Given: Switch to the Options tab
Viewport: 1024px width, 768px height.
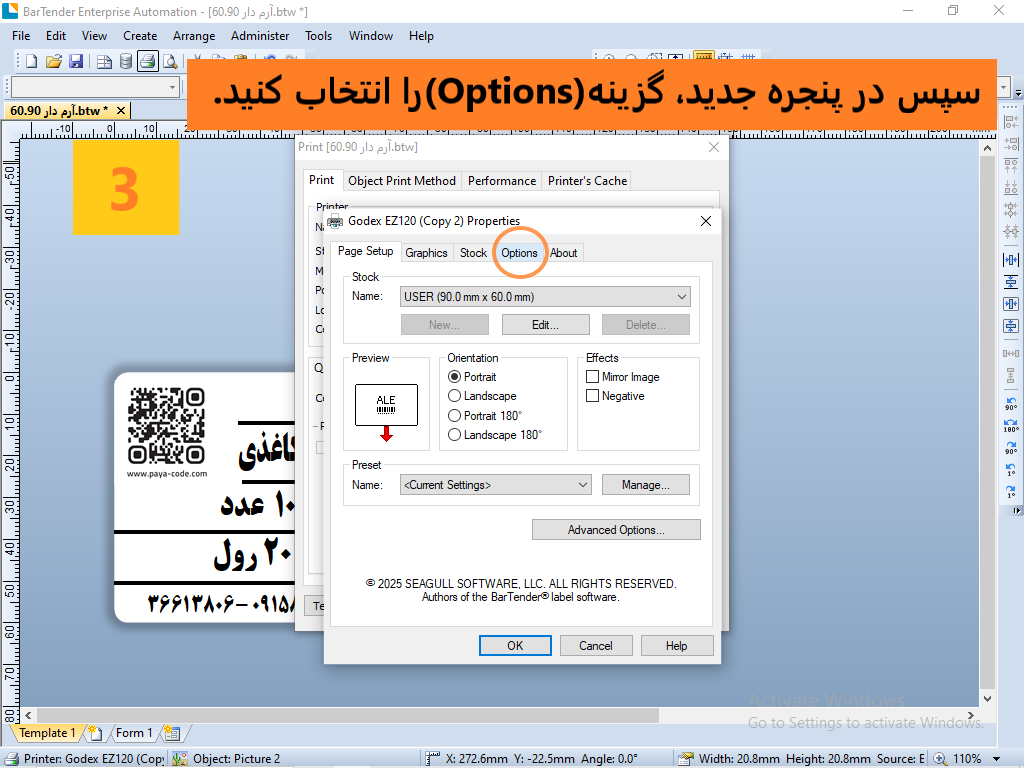Looking at the screenshot, I should pyautogui.click(x=519, y=253).
